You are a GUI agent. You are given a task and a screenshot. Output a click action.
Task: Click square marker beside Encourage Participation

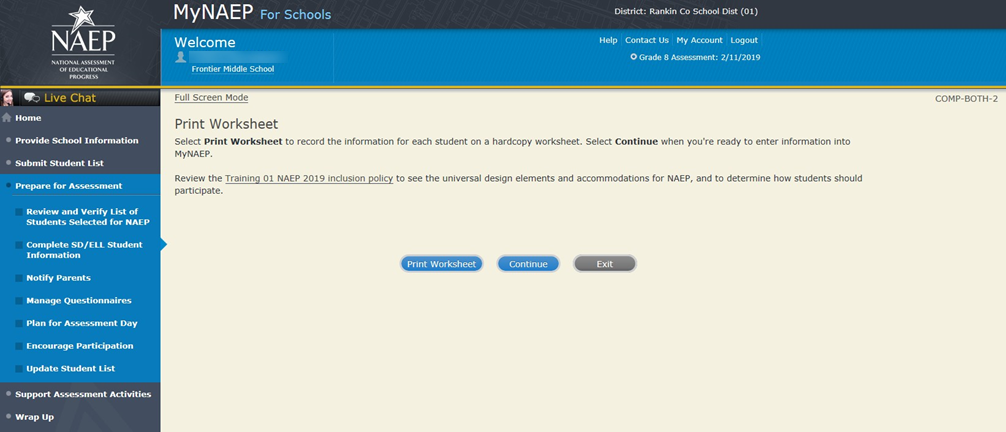pyautogui.click(x=19, y=346)
